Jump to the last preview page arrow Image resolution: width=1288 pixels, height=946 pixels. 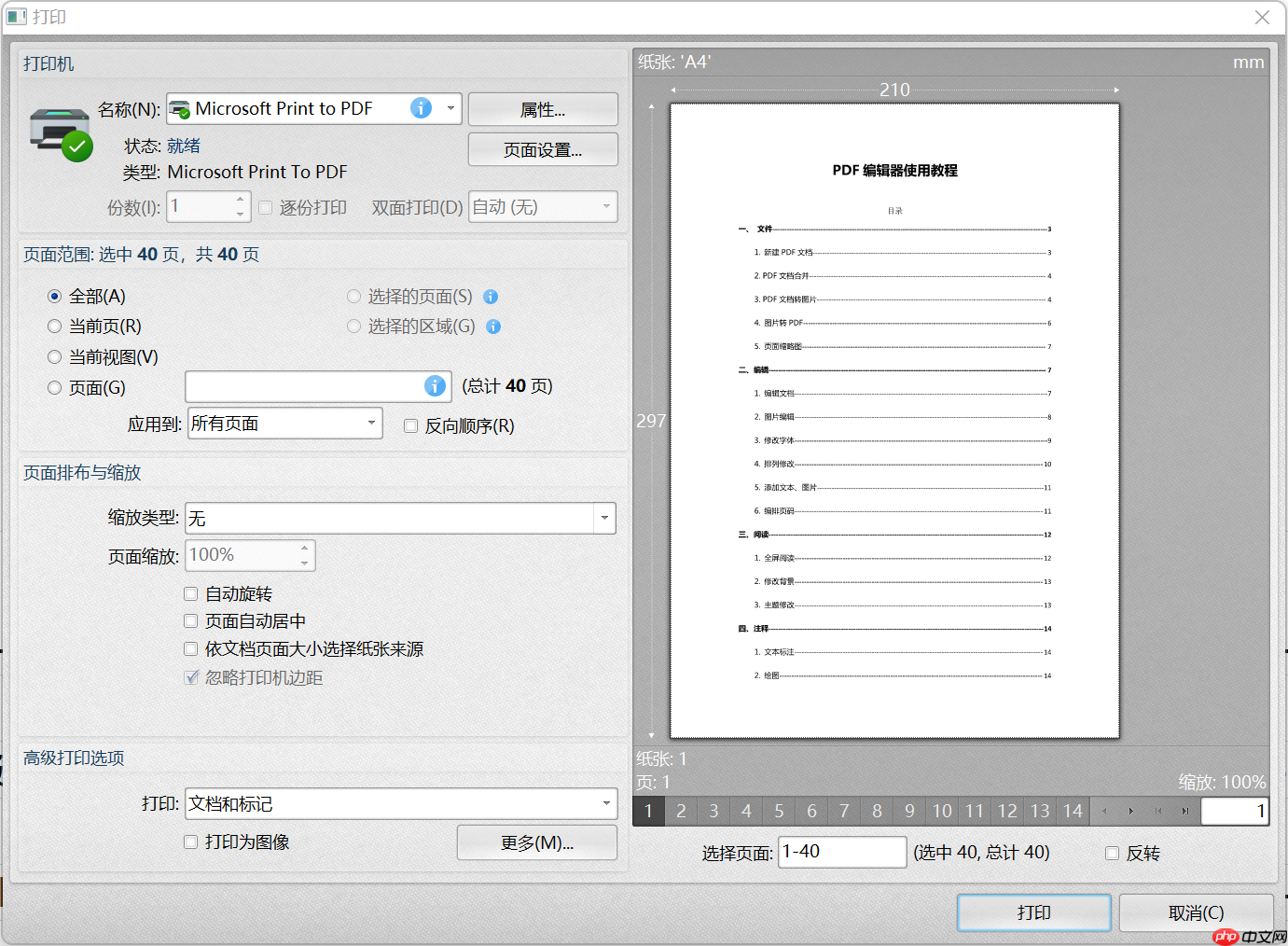(1185, 811)
